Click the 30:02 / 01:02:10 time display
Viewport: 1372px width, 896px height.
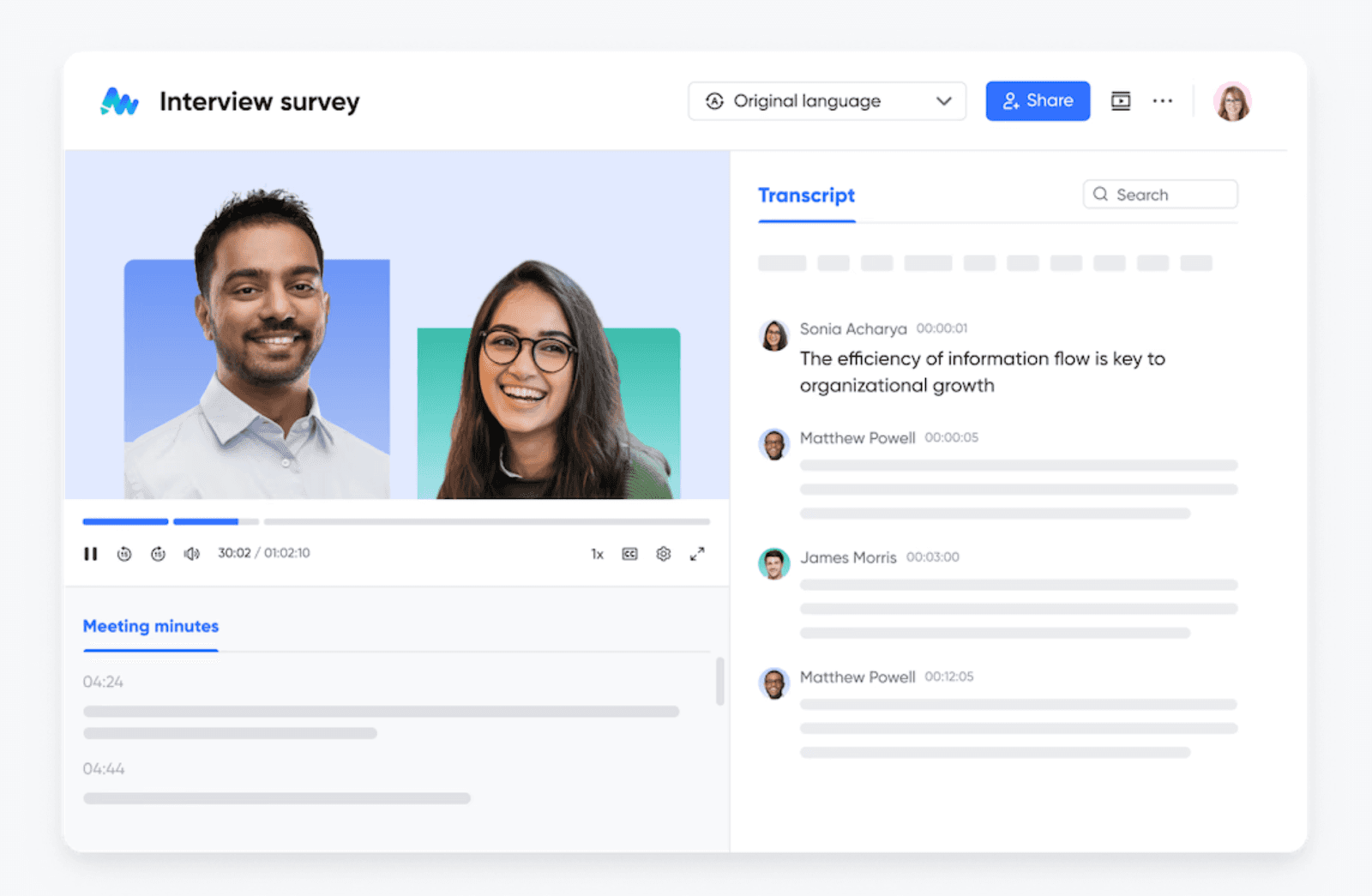pyautogui.click(x=264, y=553)
